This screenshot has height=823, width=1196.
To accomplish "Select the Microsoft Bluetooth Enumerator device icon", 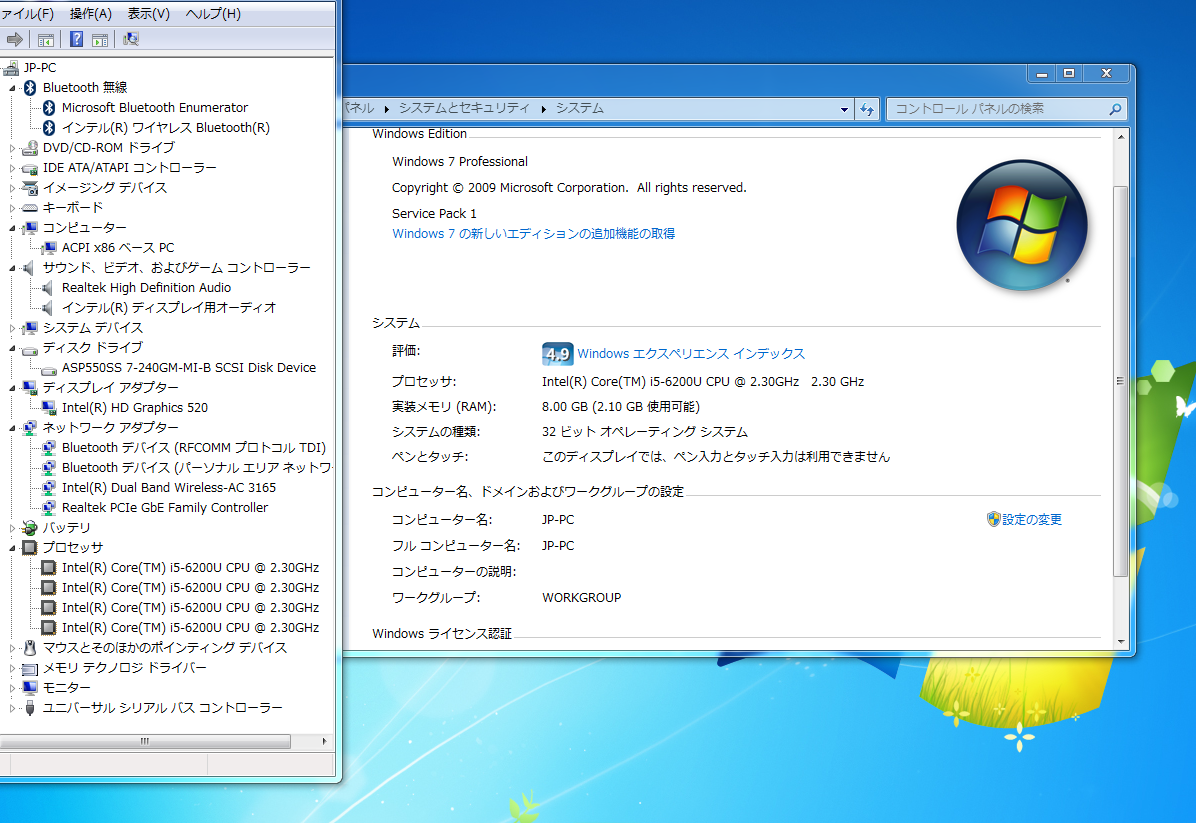I will 49,108.
